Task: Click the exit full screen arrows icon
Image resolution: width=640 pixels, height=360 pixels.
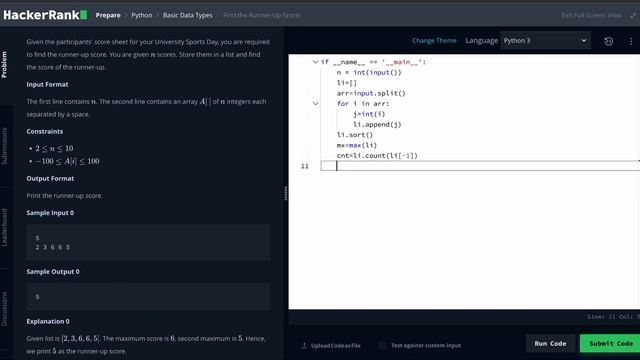Action: 633,15
